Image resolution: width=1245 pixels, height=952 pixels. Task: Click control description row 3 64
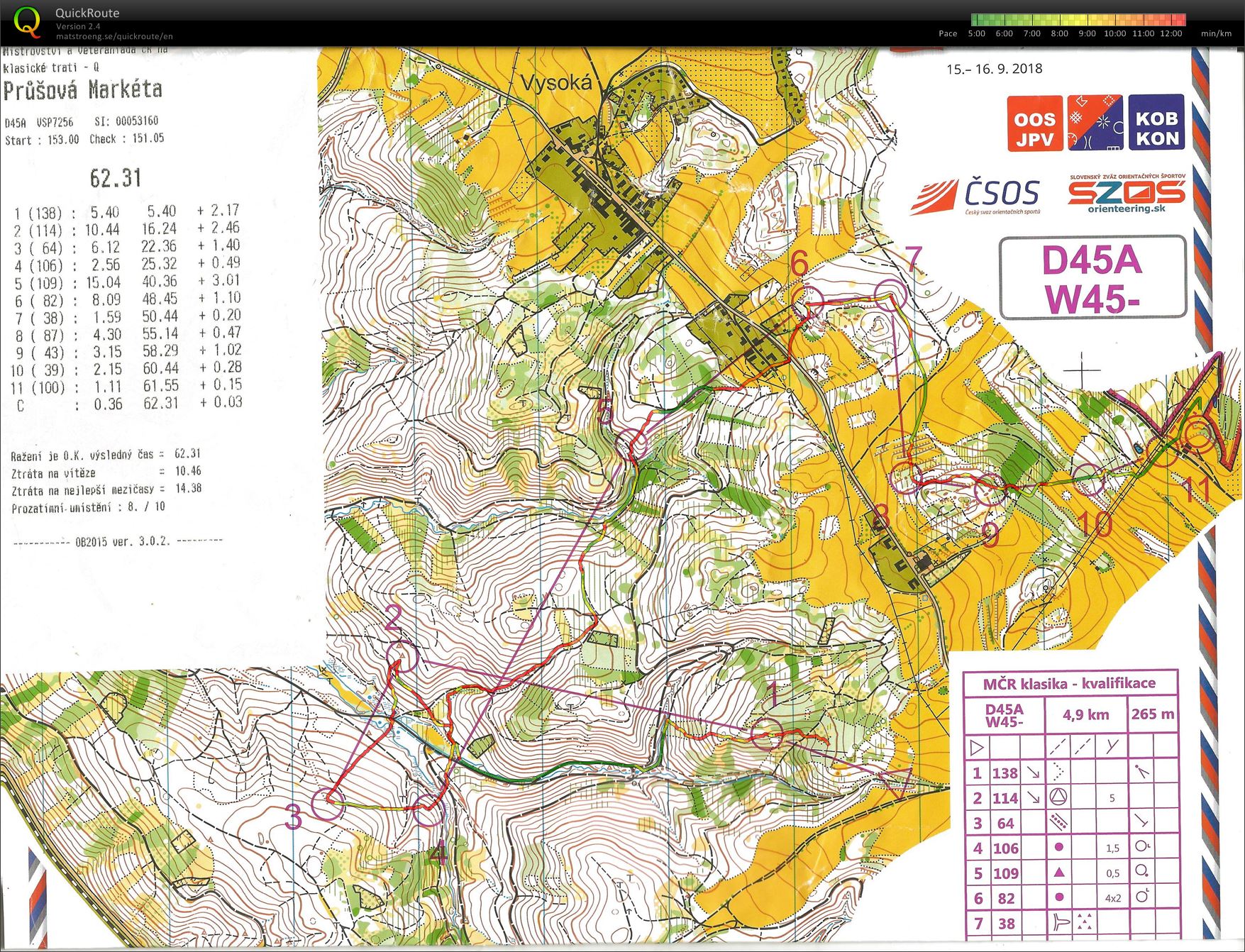tap(1072, 823)
